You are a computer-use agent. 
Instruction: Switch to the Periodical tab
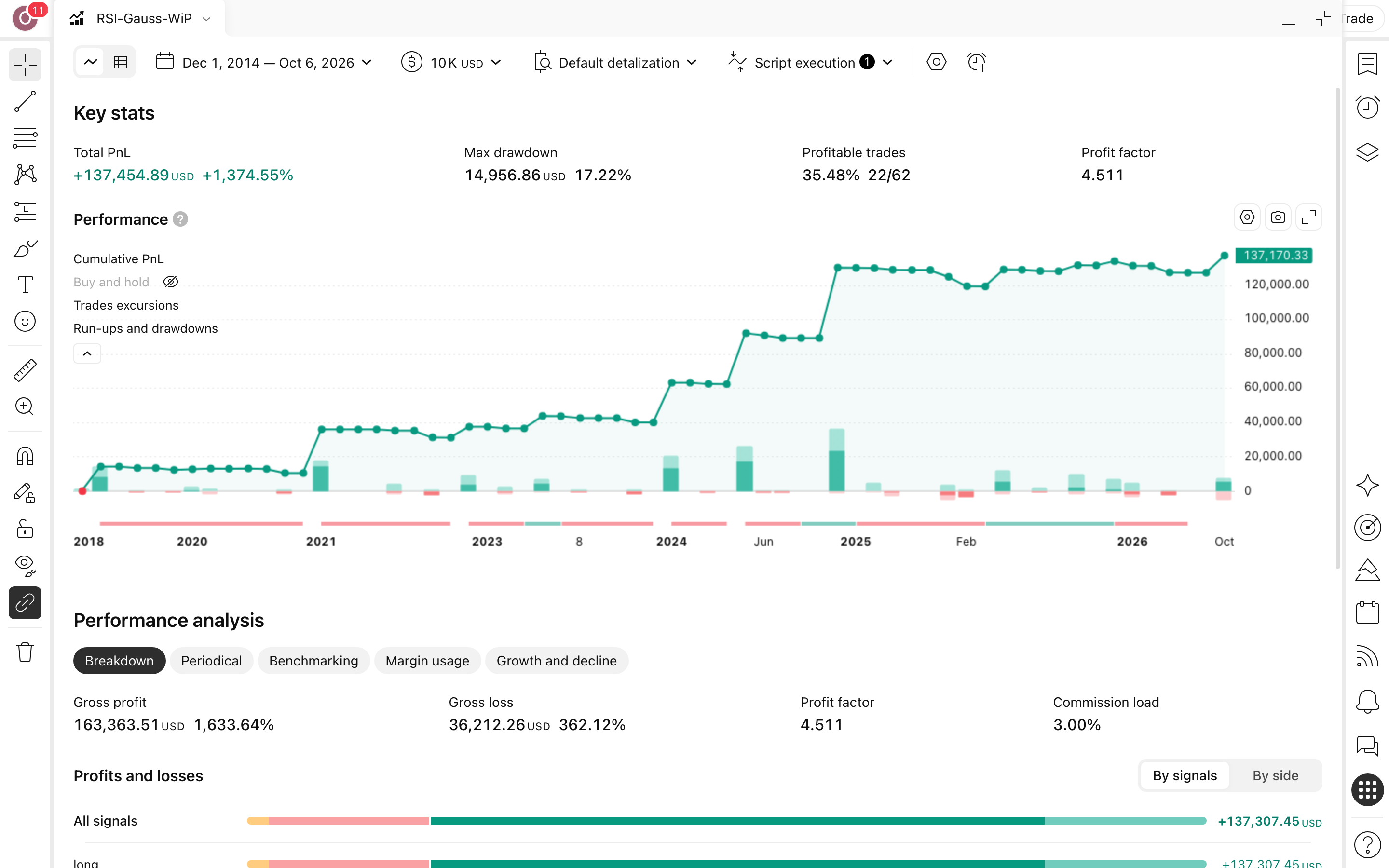pyautogui.click(x=211, y=661)
